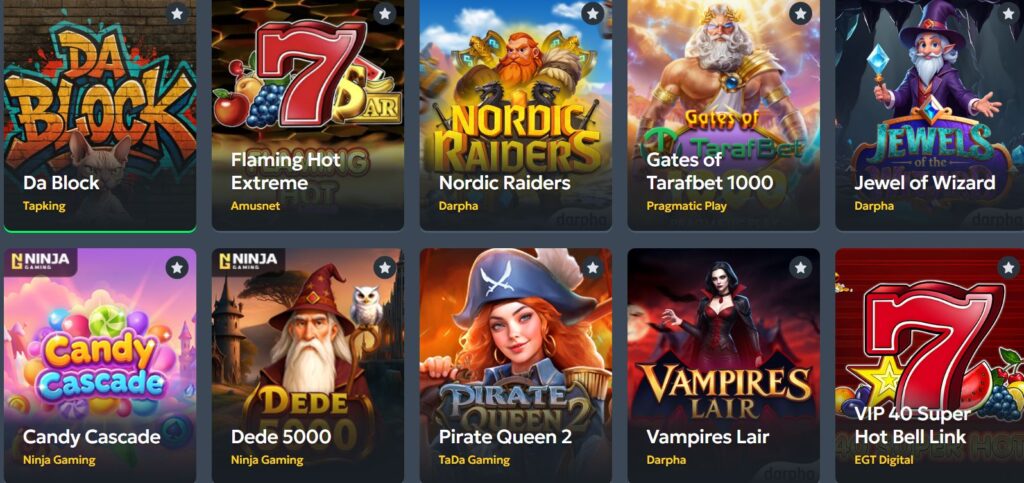Click the Amusnet provider label
This screenshot has height=483, width=1024.
point(255,206)
